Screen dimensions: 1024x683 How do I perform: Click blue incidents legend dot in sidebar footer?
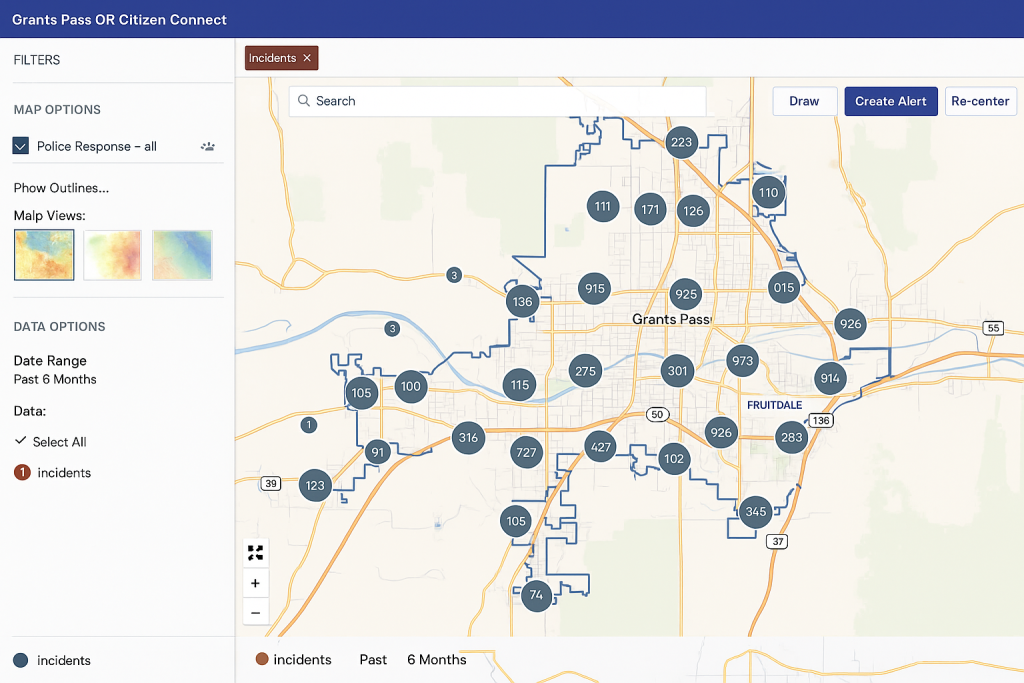(21, 660)
